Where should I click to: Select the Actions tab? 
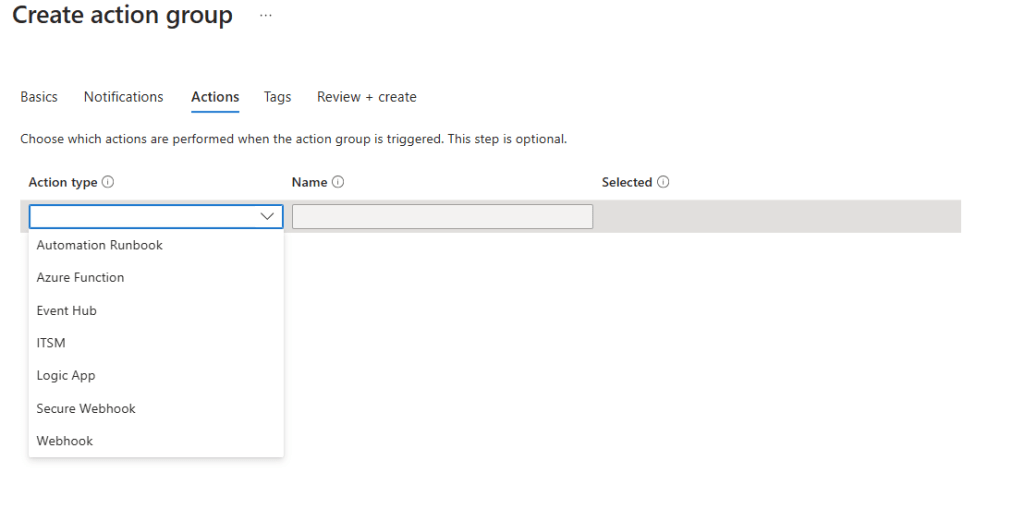coord(215,97)
